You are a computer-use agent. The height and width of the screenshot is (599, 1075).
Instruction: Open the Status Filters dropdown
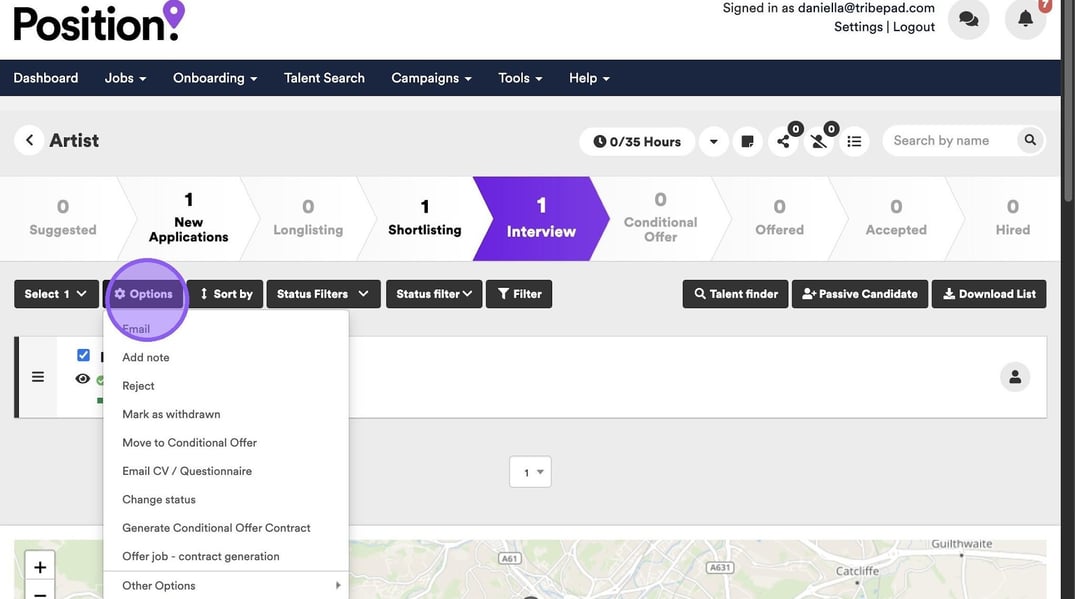[x=323, y=294]
